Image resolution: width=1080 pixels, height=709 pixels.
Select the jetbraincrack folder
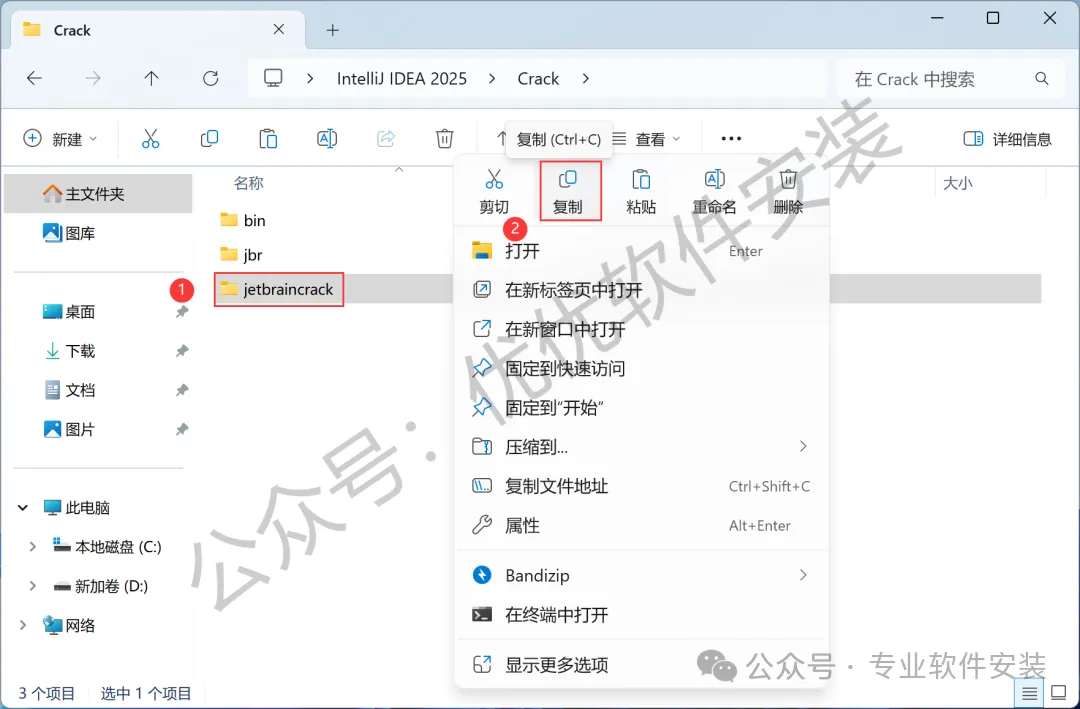pos(278,289)
